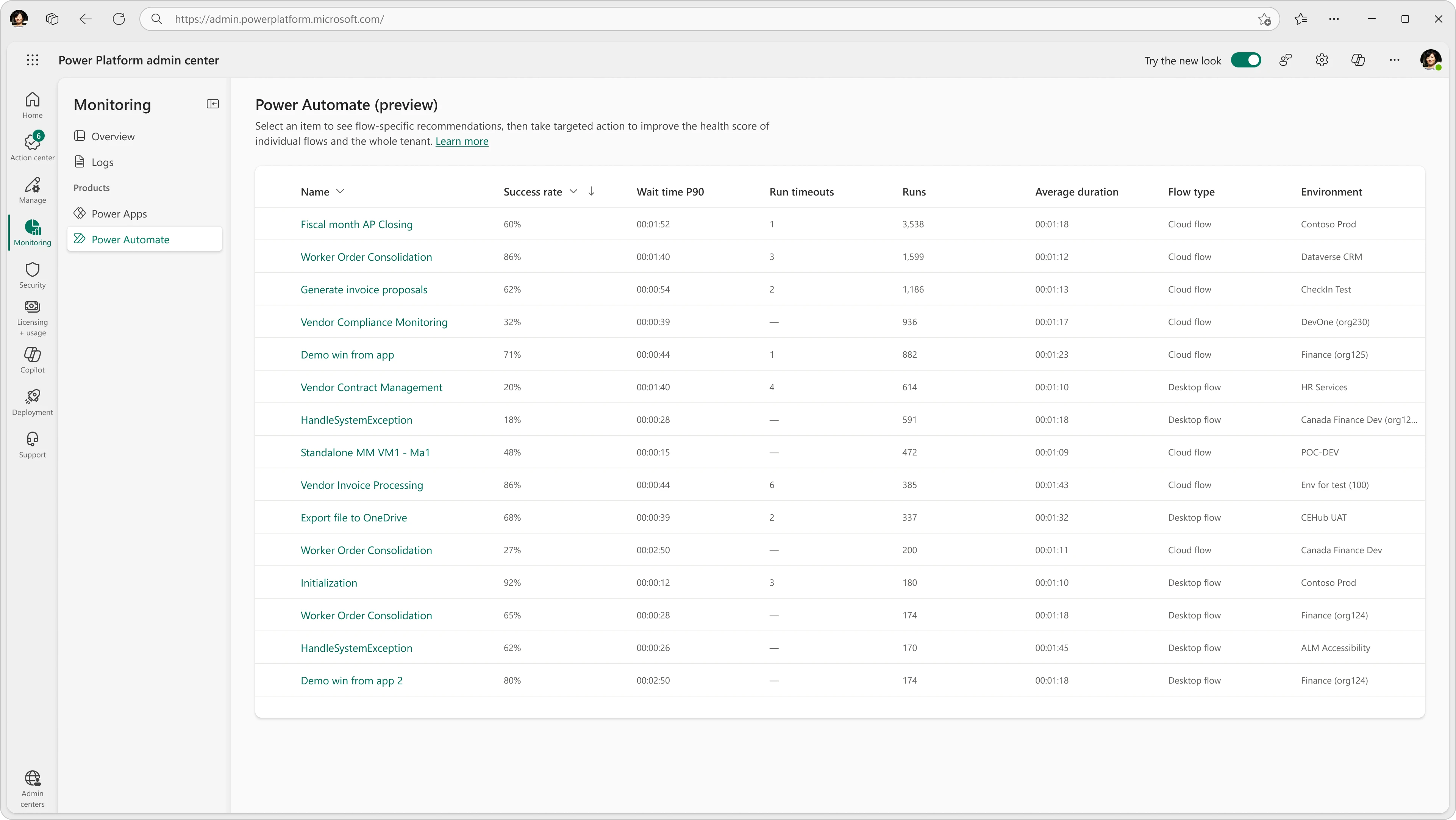Toggle off Try the new look

(1247, 60)
